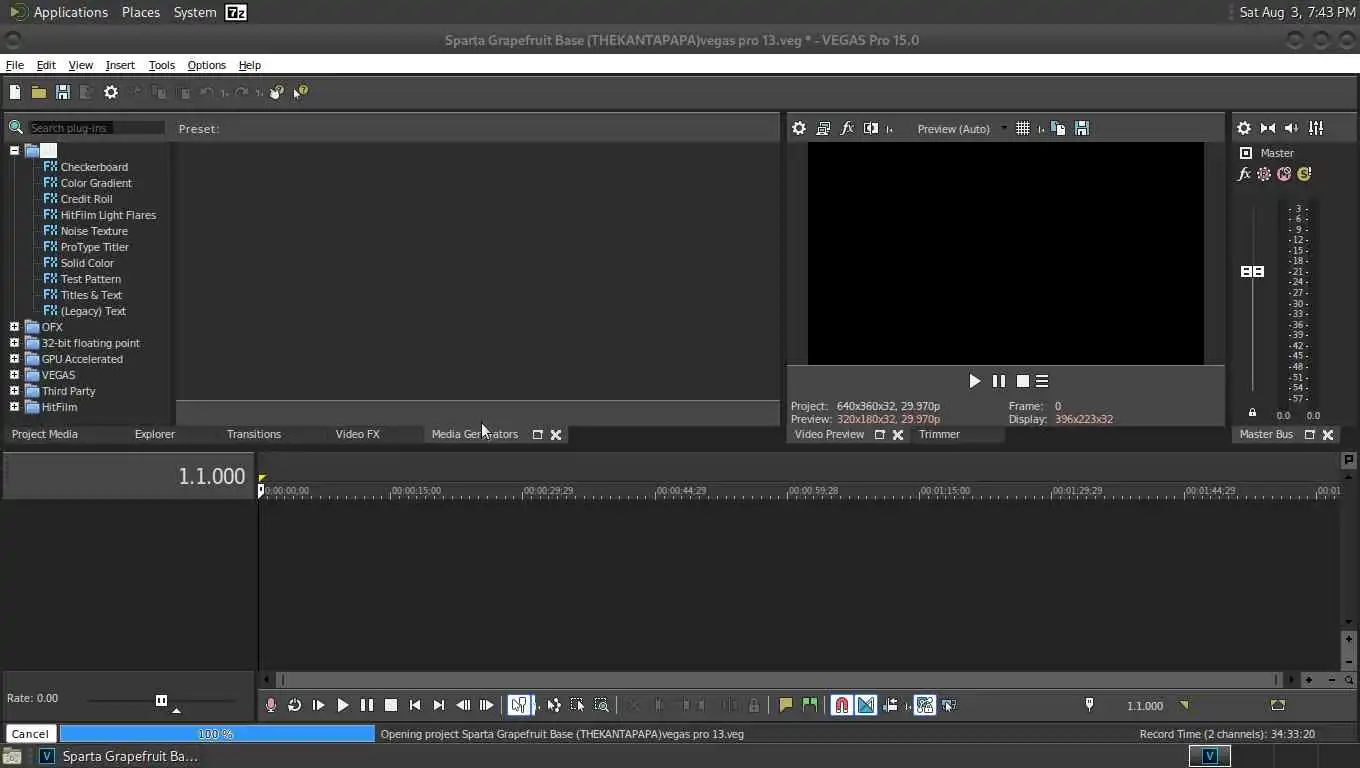Open Video Preview project properties gear
Screen dimensions: 1360x768
point(799,128)
